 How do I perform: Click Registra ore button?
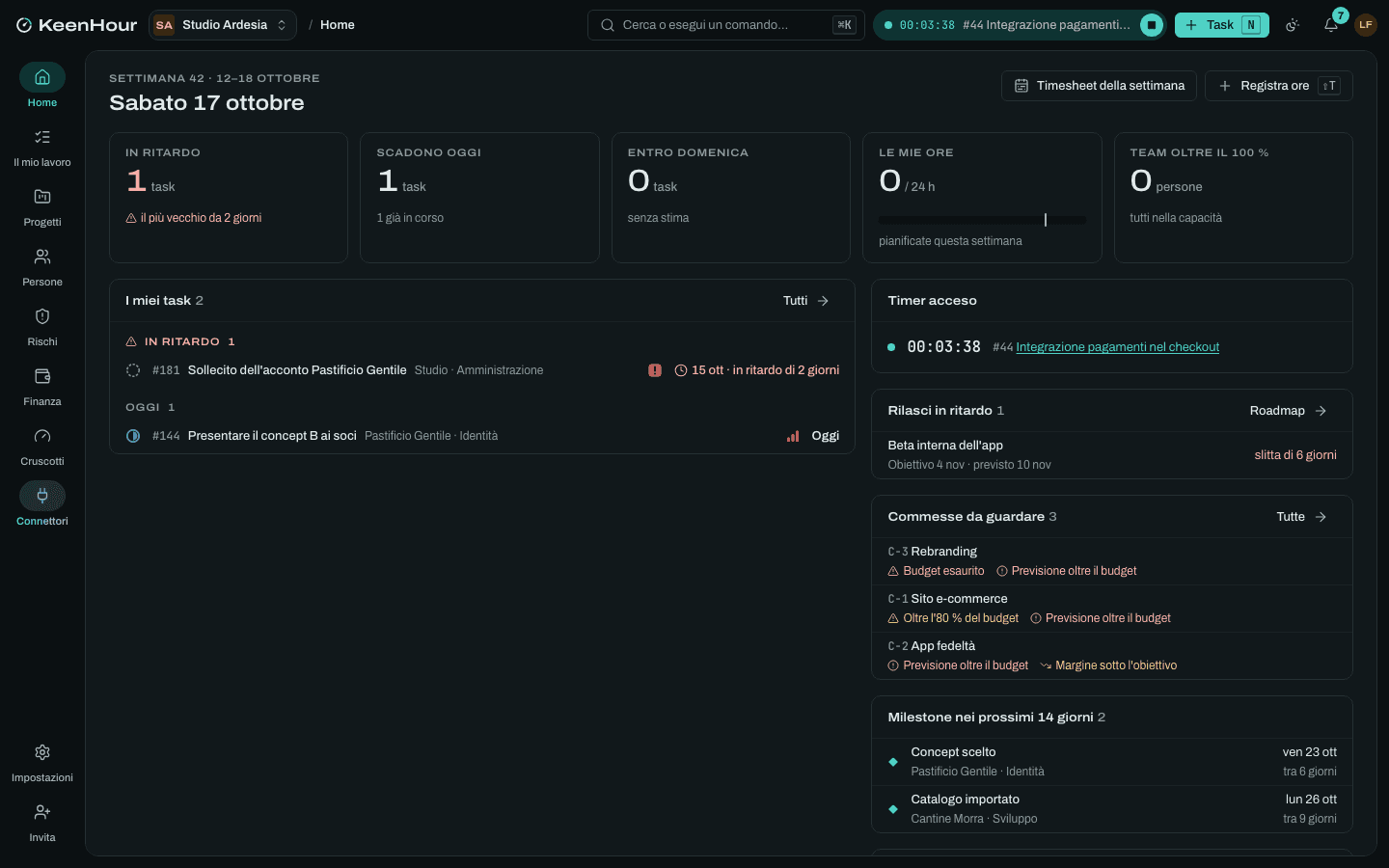click(x=1279, y=86)
